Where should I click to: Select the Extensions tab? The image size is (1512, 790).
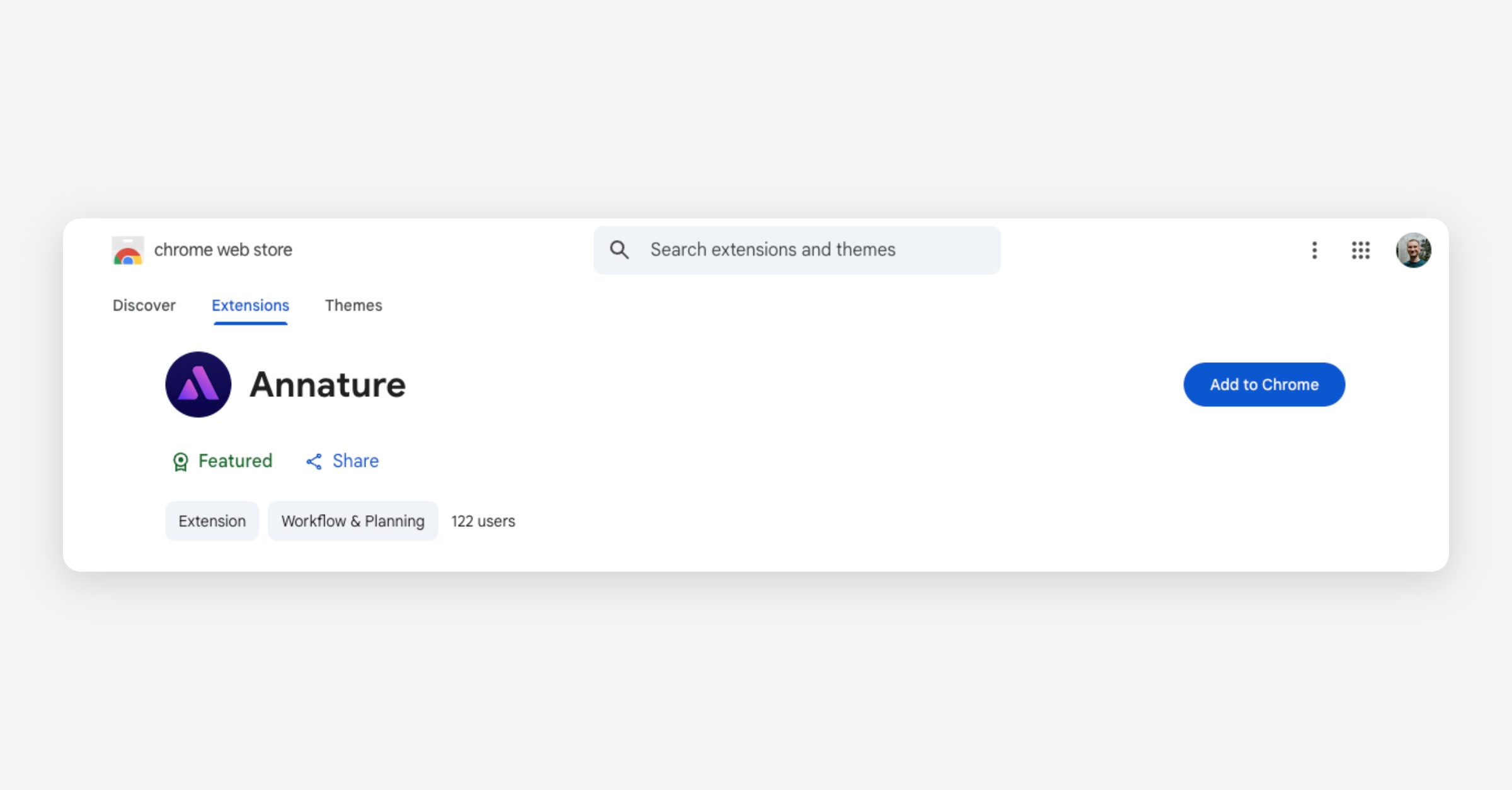(x=250, y=306)
